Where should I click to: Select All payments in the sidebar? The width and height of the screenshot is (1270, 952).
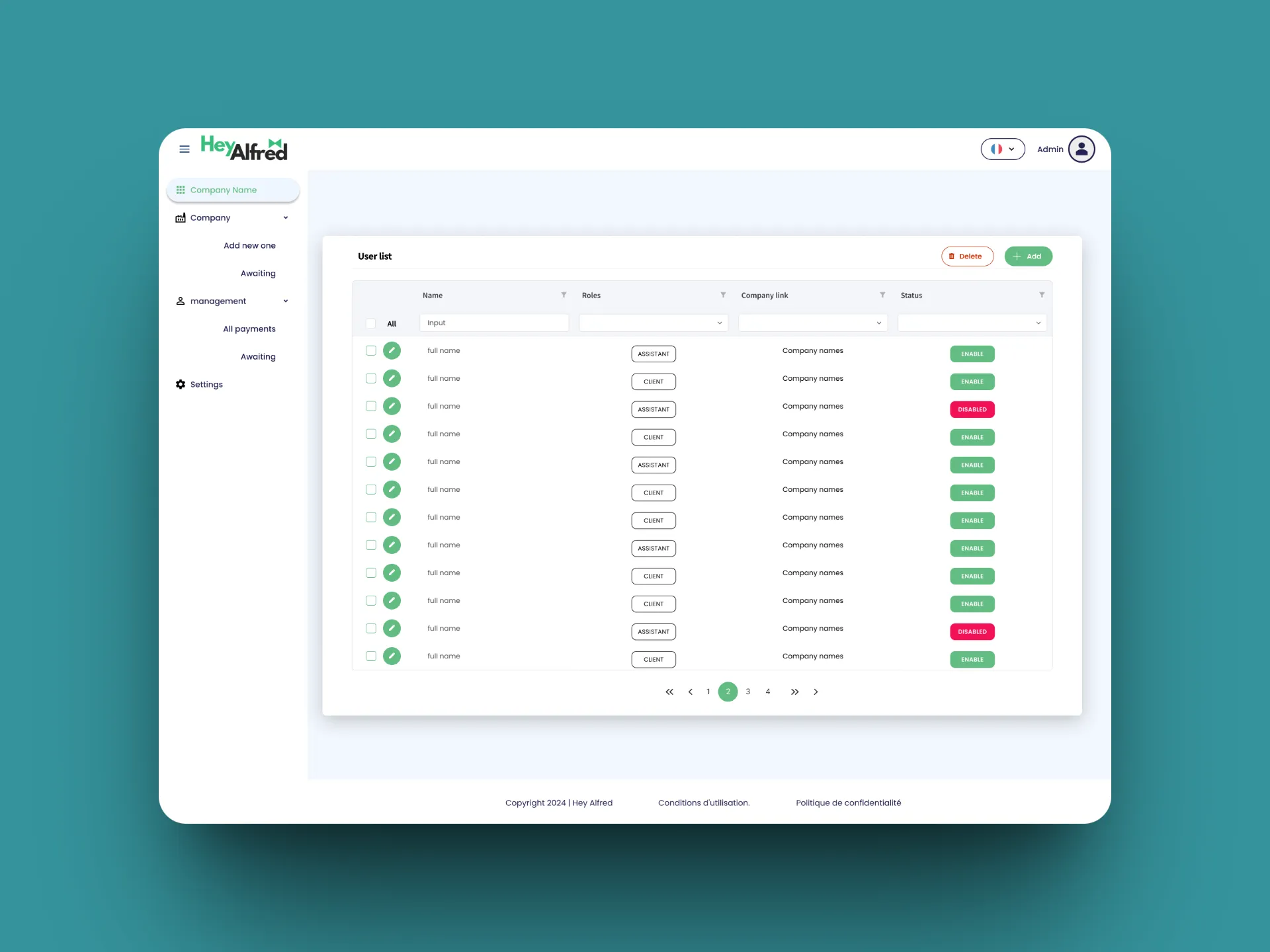(249, 329)
